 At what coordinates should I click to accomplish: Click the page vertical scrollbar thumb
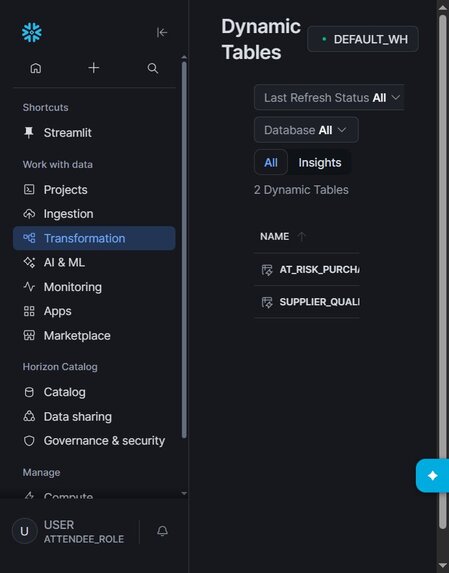444,272
